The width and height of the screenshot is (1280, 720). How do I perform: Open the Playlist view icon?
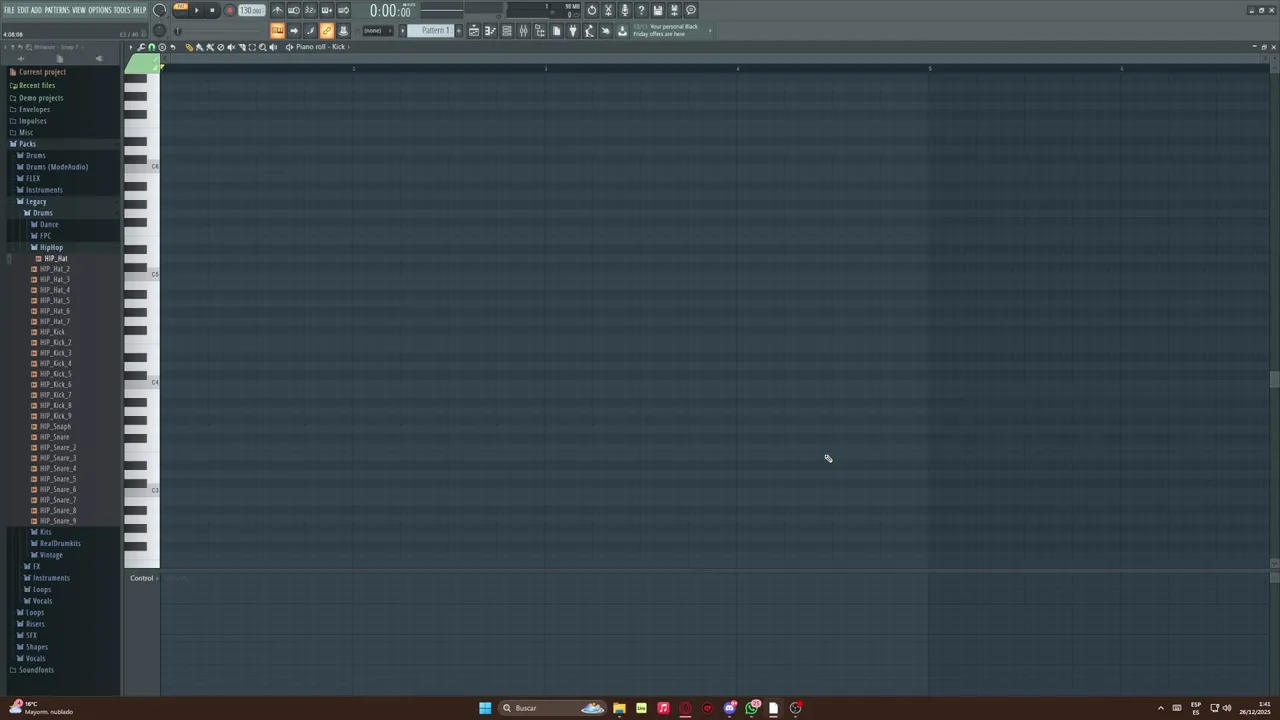(474, 30)
